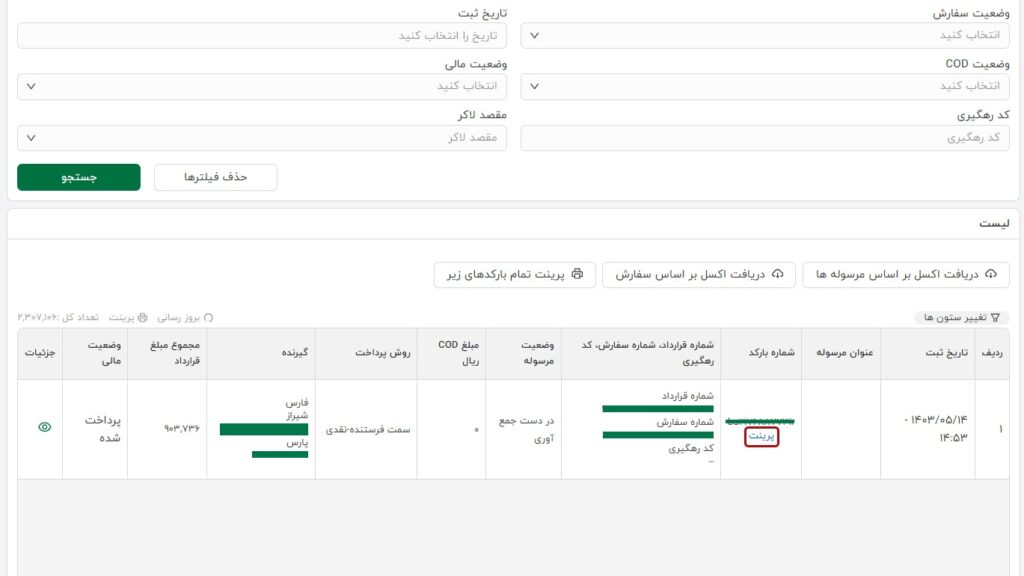Click the تاریخ ثبت date input field

coord(262,35)
